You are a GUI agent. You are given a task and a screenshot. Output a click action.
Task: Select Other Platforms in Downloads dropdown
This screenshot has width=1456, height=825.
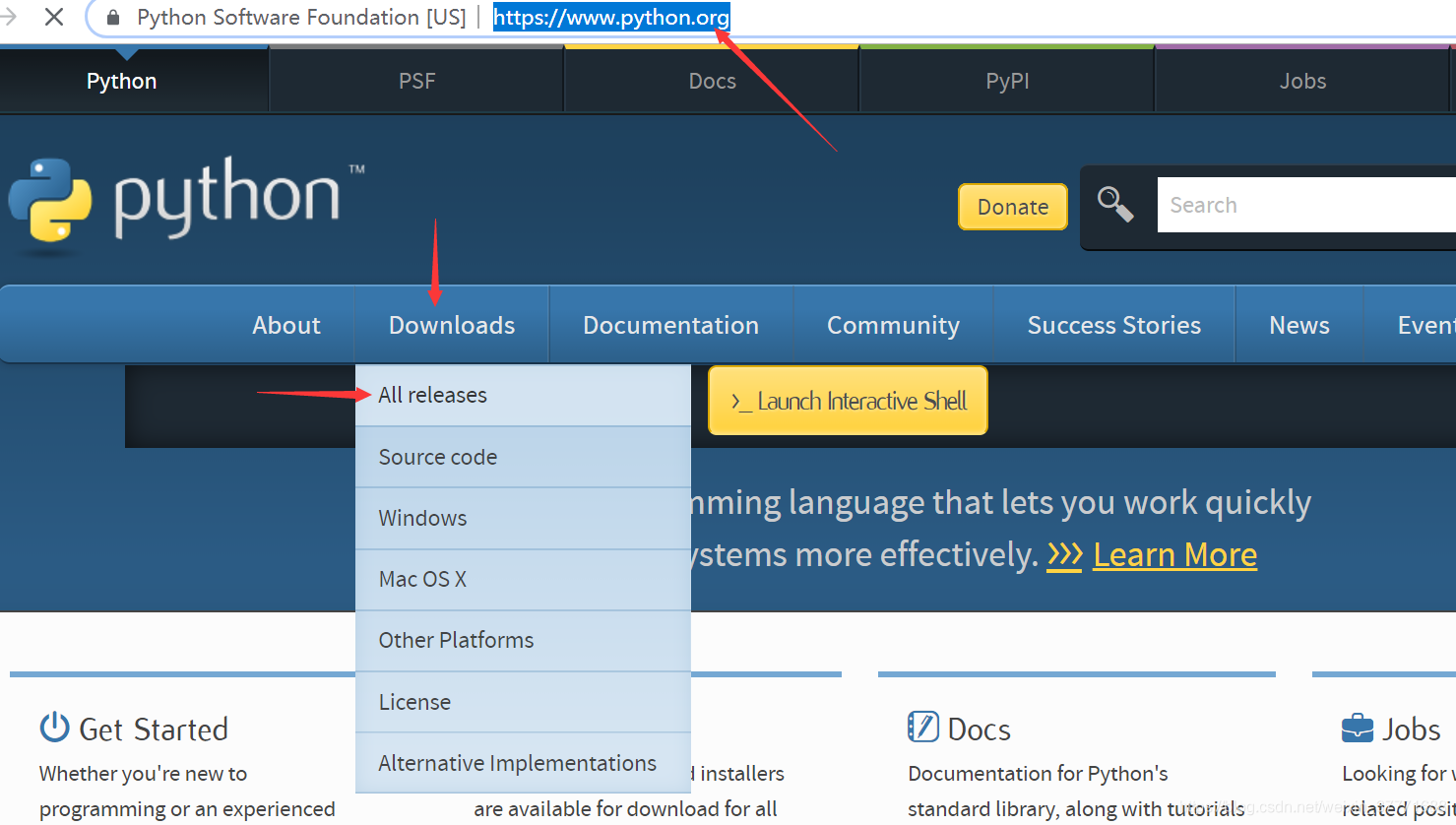coord(523,640)
